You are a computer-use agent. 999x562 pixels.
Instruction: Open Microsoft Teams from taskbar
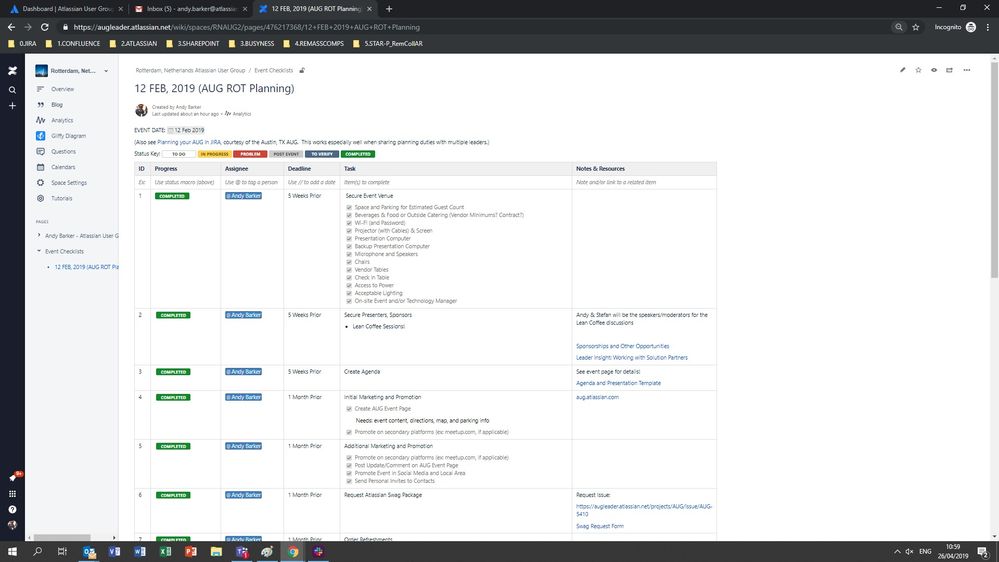tap(241, 551)
